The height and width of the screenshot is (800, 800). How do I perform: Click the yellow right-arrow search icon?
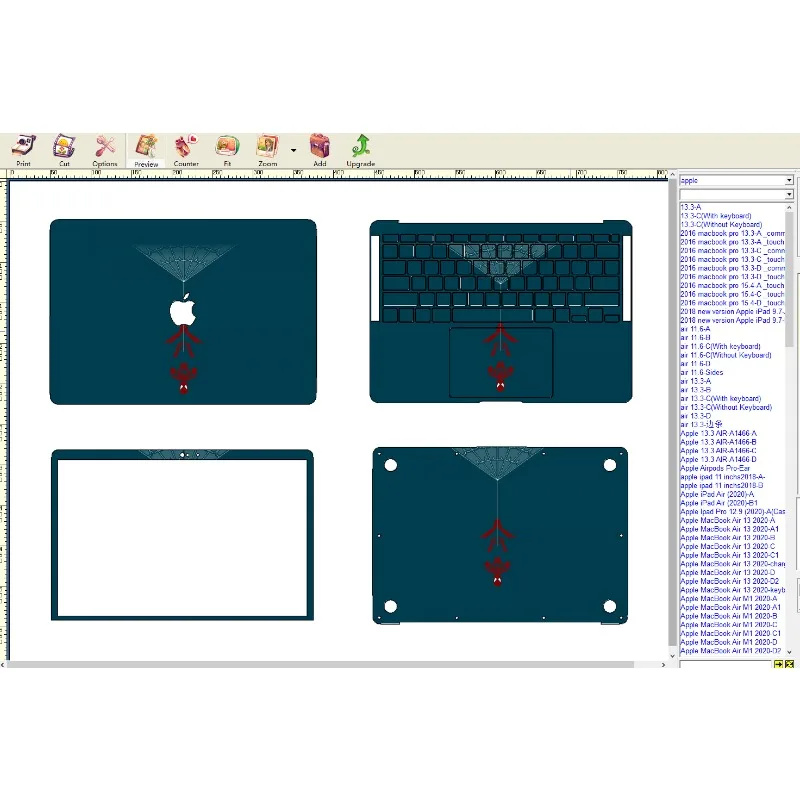click(778, 664)
